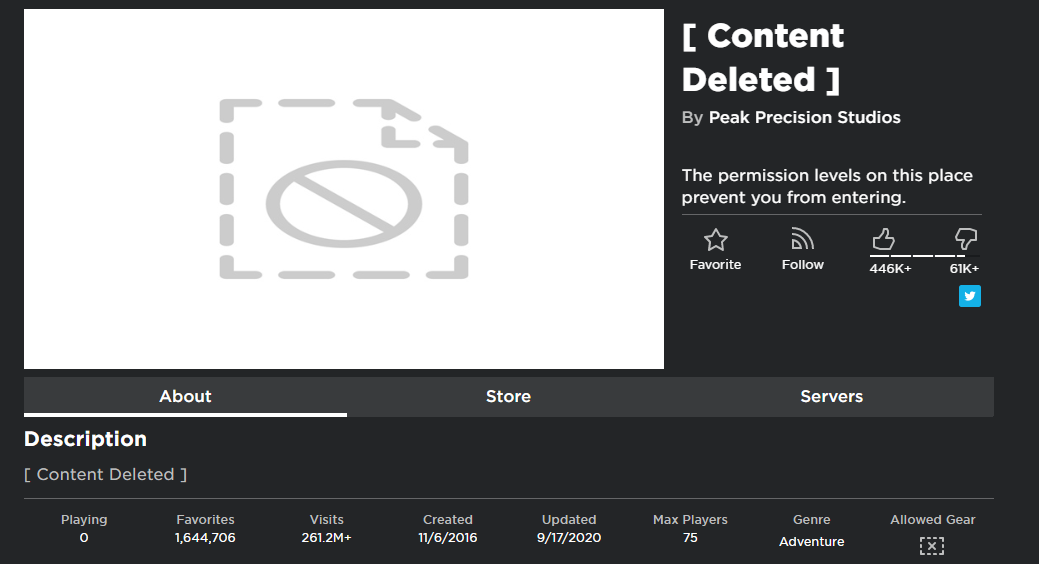Viewport: 1039px width, 564px height.
Task: Click the Favorite star icon
Action: point(715,239)
